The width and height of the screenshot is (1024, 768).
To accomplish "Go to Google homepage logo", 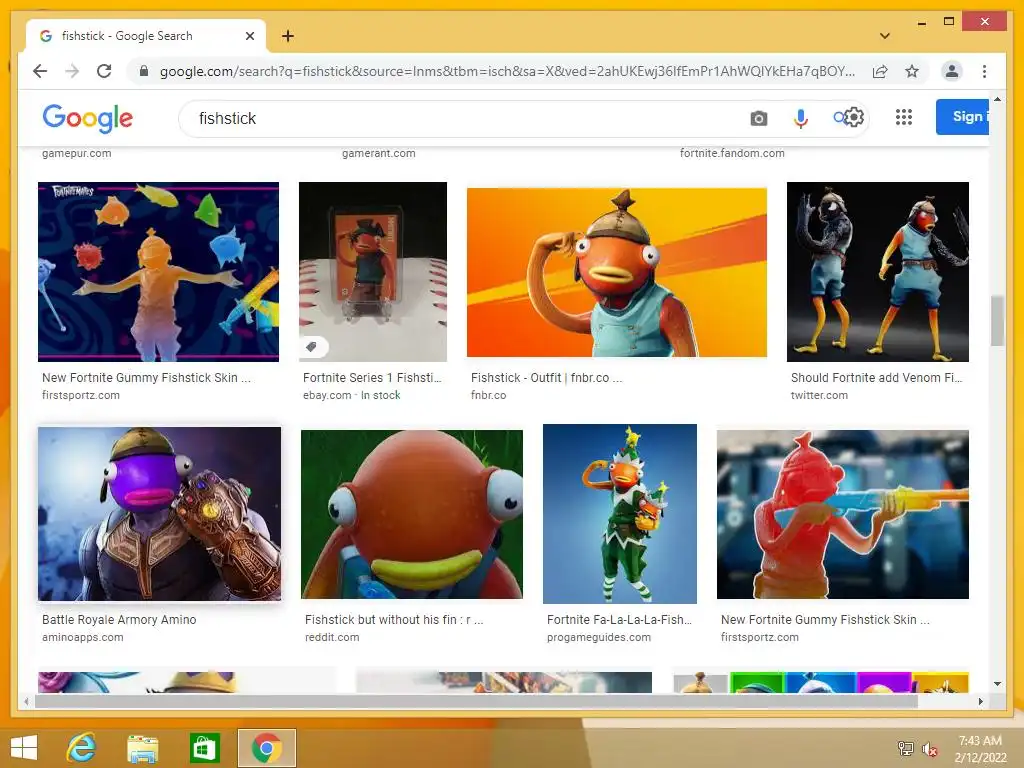I will point(88,118).
